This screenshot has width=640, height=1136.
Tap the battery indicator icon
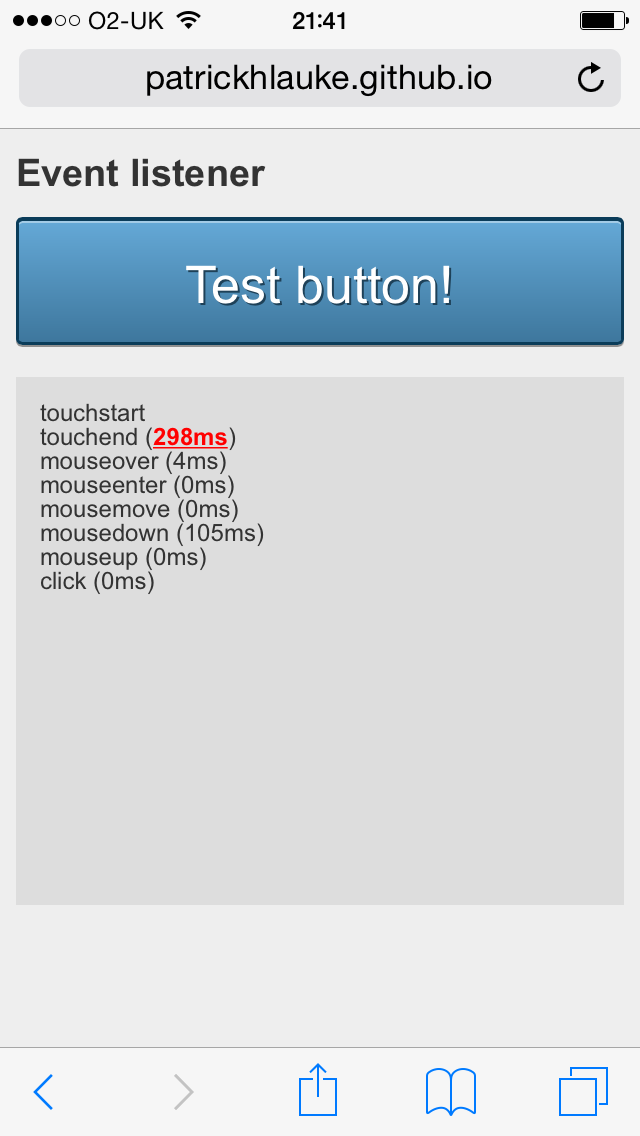click(x=602, y=20)
